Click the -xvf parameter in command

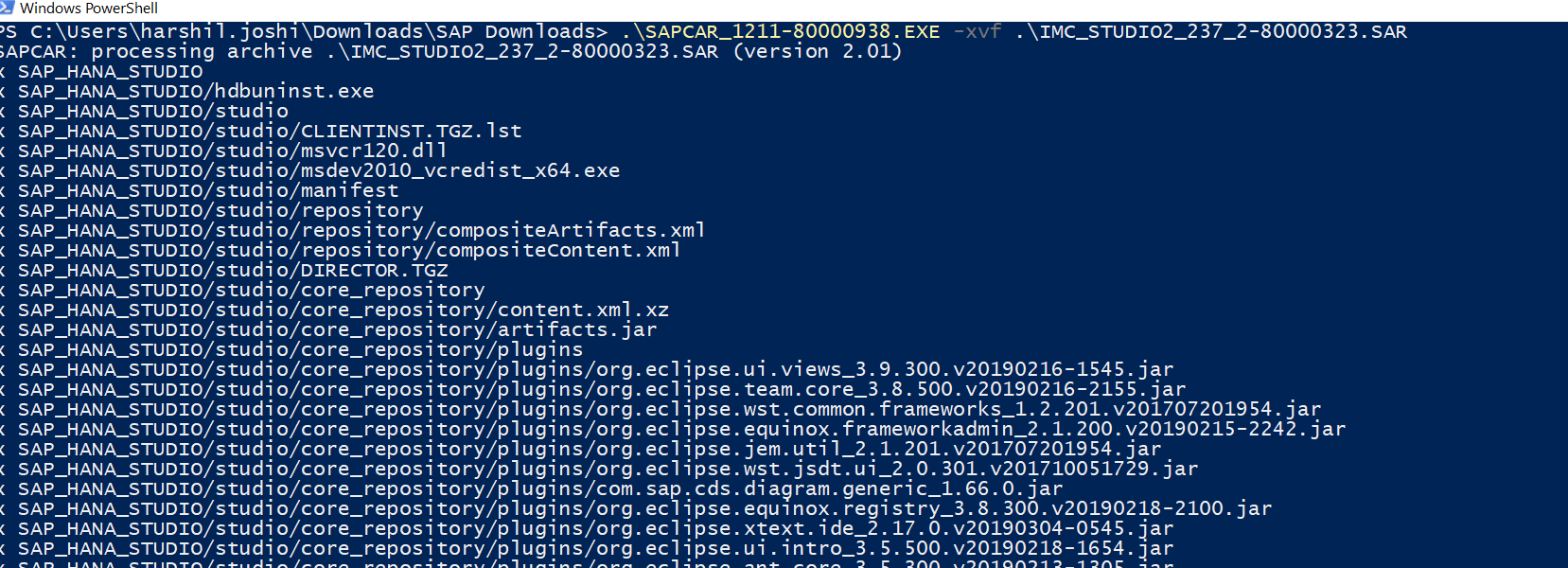[x=978, y=32]
